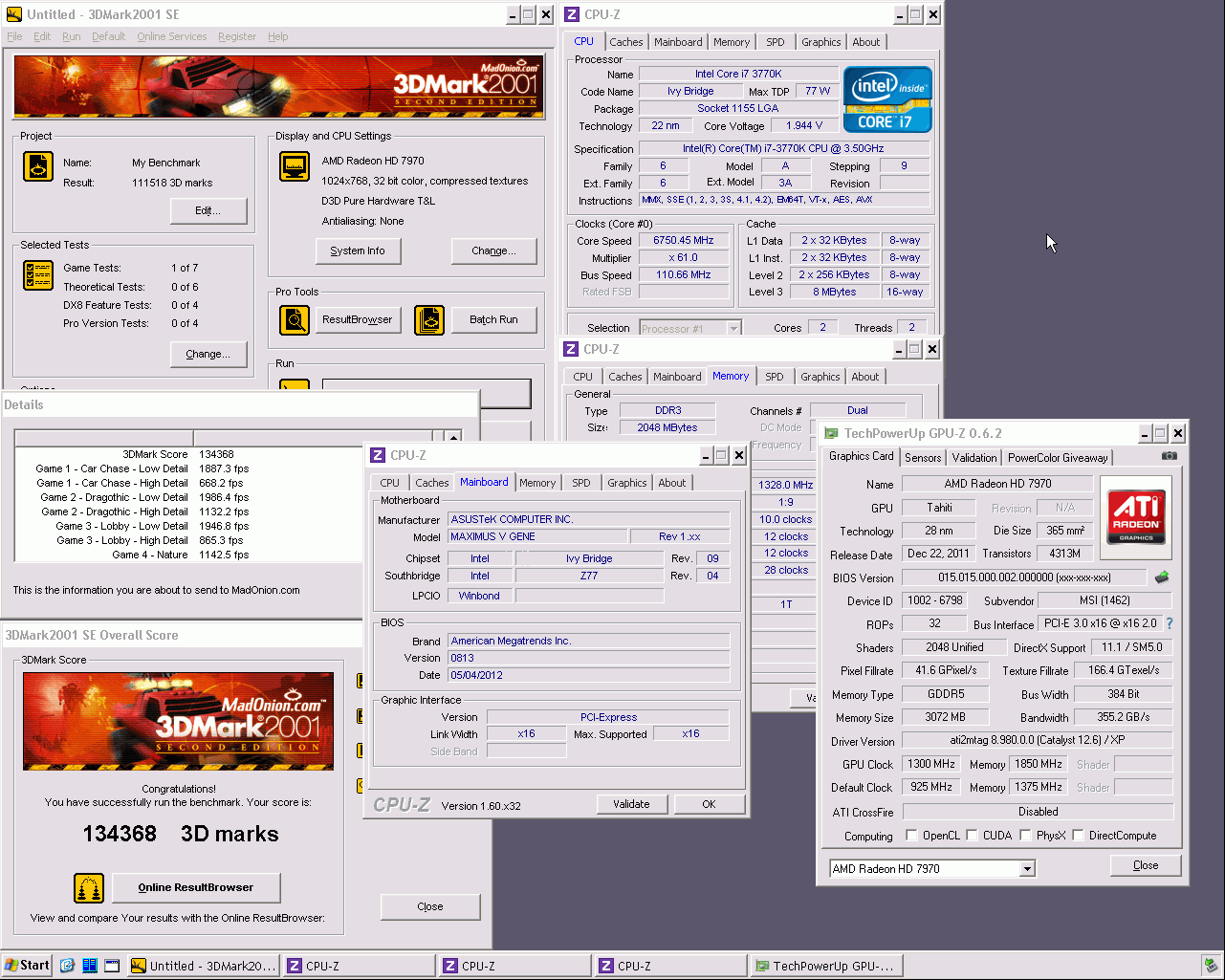1225x980 pixels.
Task: Click the 3DMark Score row in Details
Action: (x=188, y=454)
